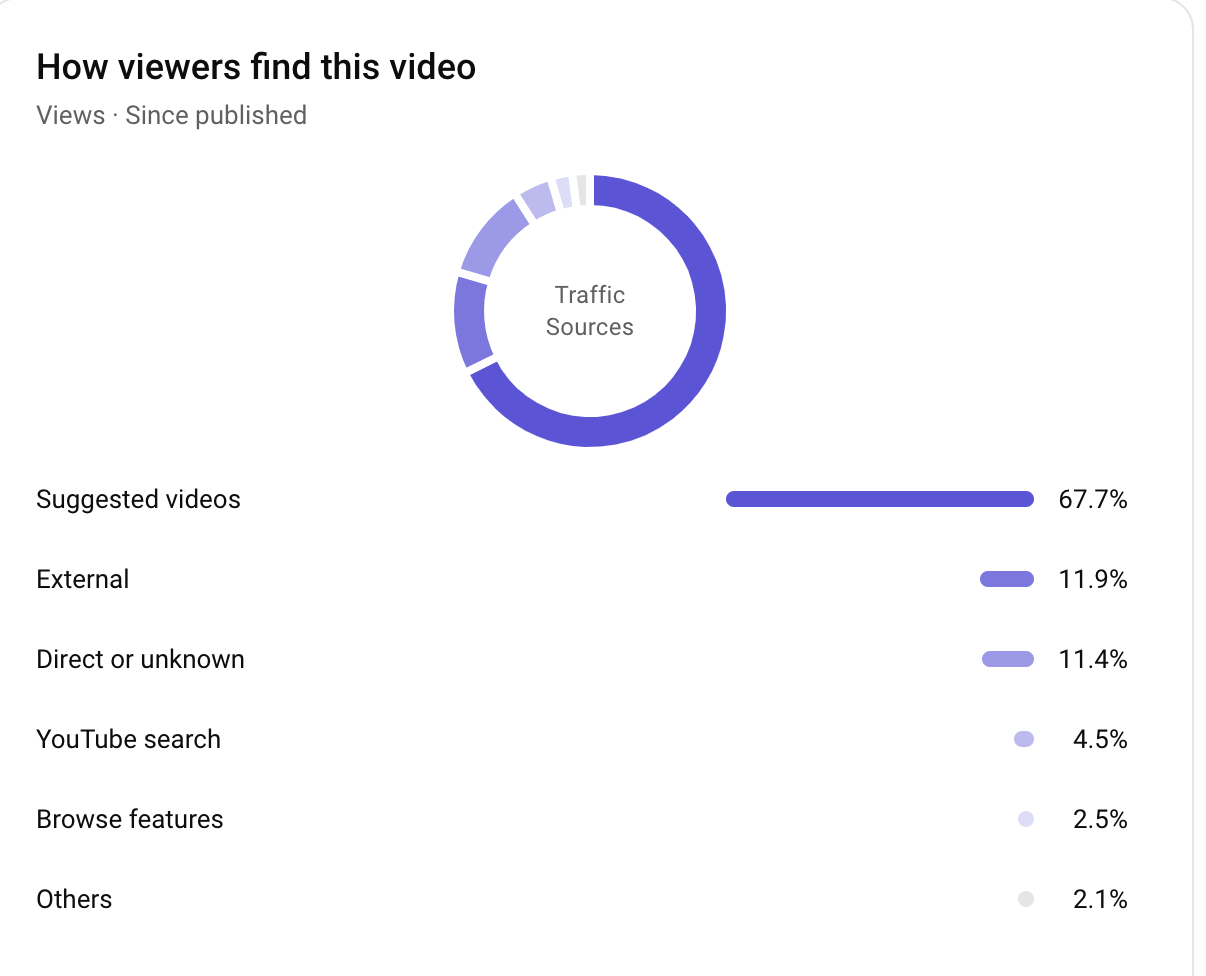Viewport: 1206px width, 976px height.
Task: Click the 'How viewers find this video' heading
Action: 256,67
